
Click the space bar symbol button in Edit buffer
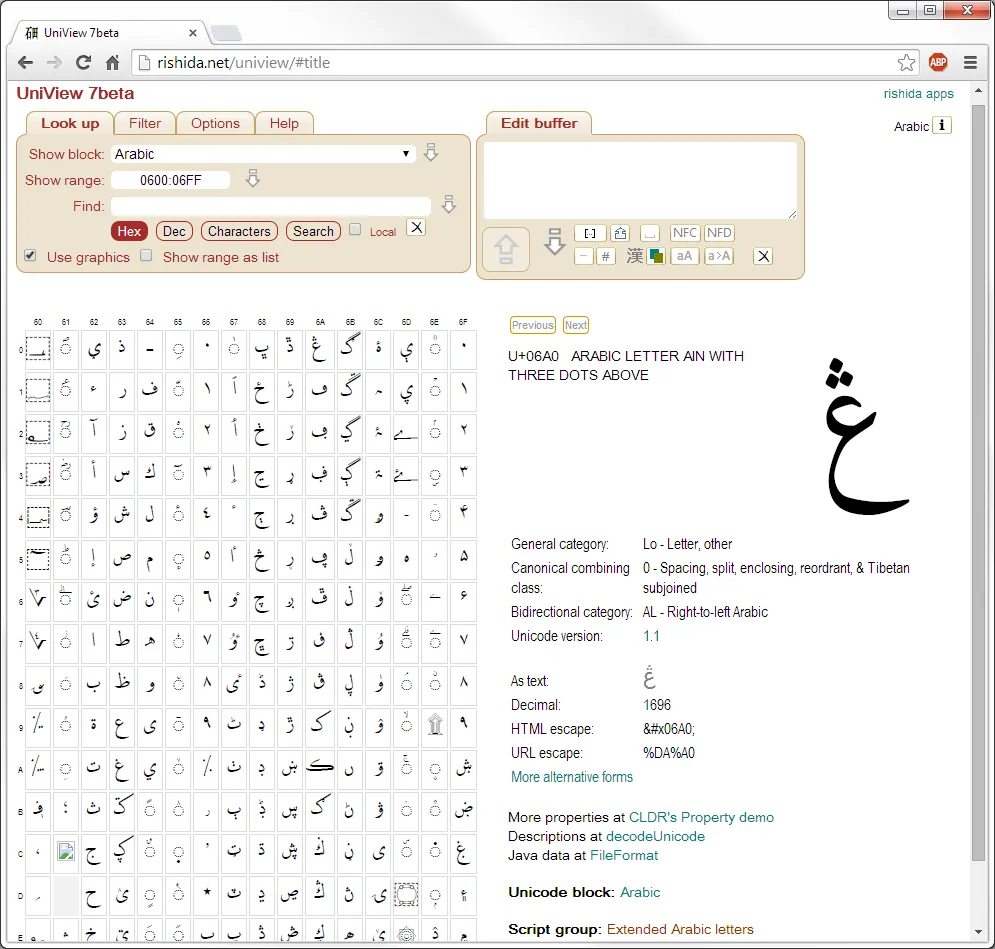tap(649, 233)
